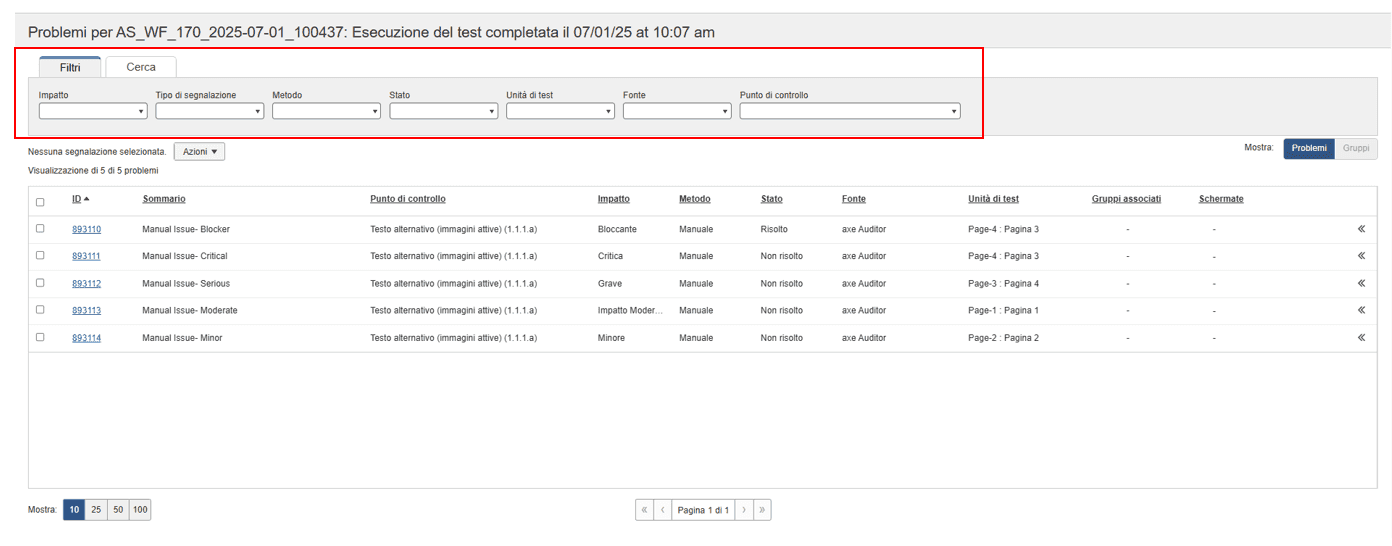Open the Stato filter dropdown
Screen dimensions: 1392x546
(443, 111)
